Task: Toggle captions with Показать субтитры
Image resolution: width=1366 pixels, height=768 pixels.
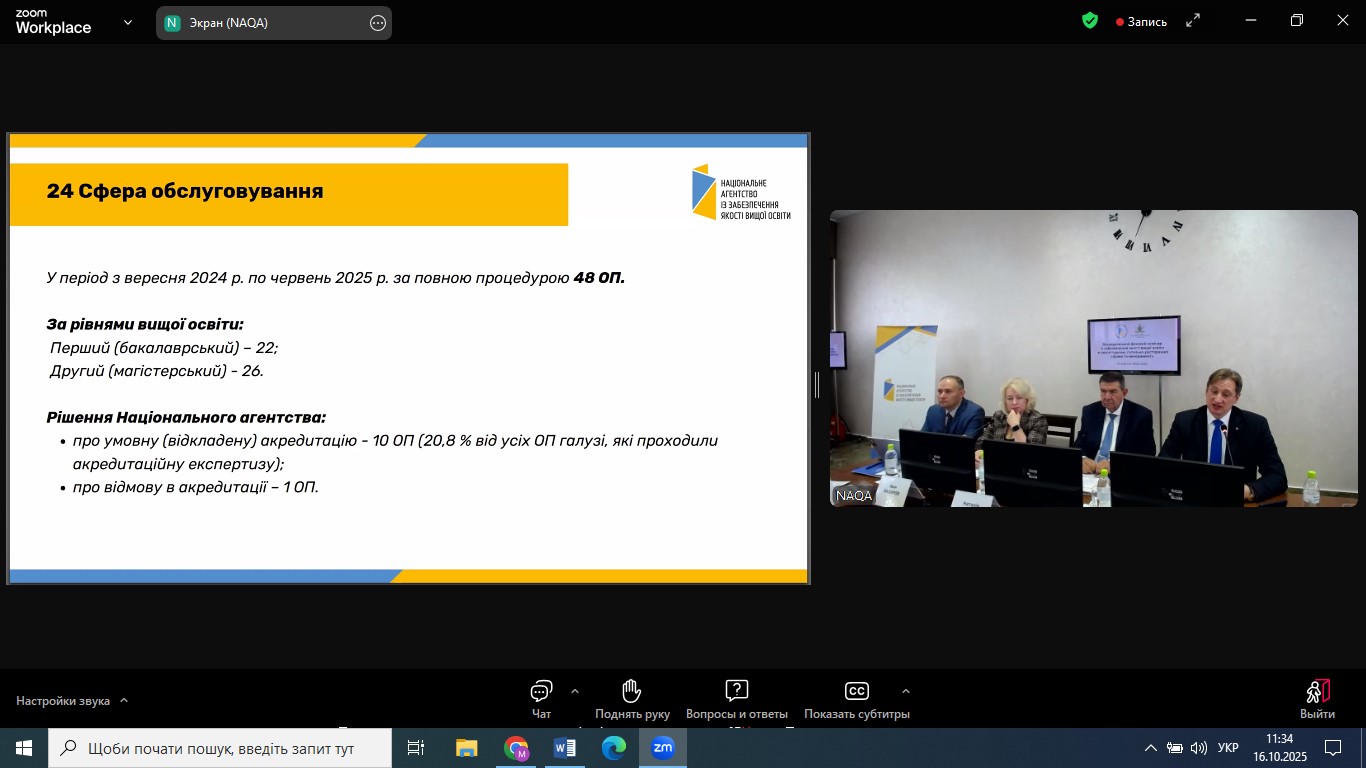Action: [856, 692]
